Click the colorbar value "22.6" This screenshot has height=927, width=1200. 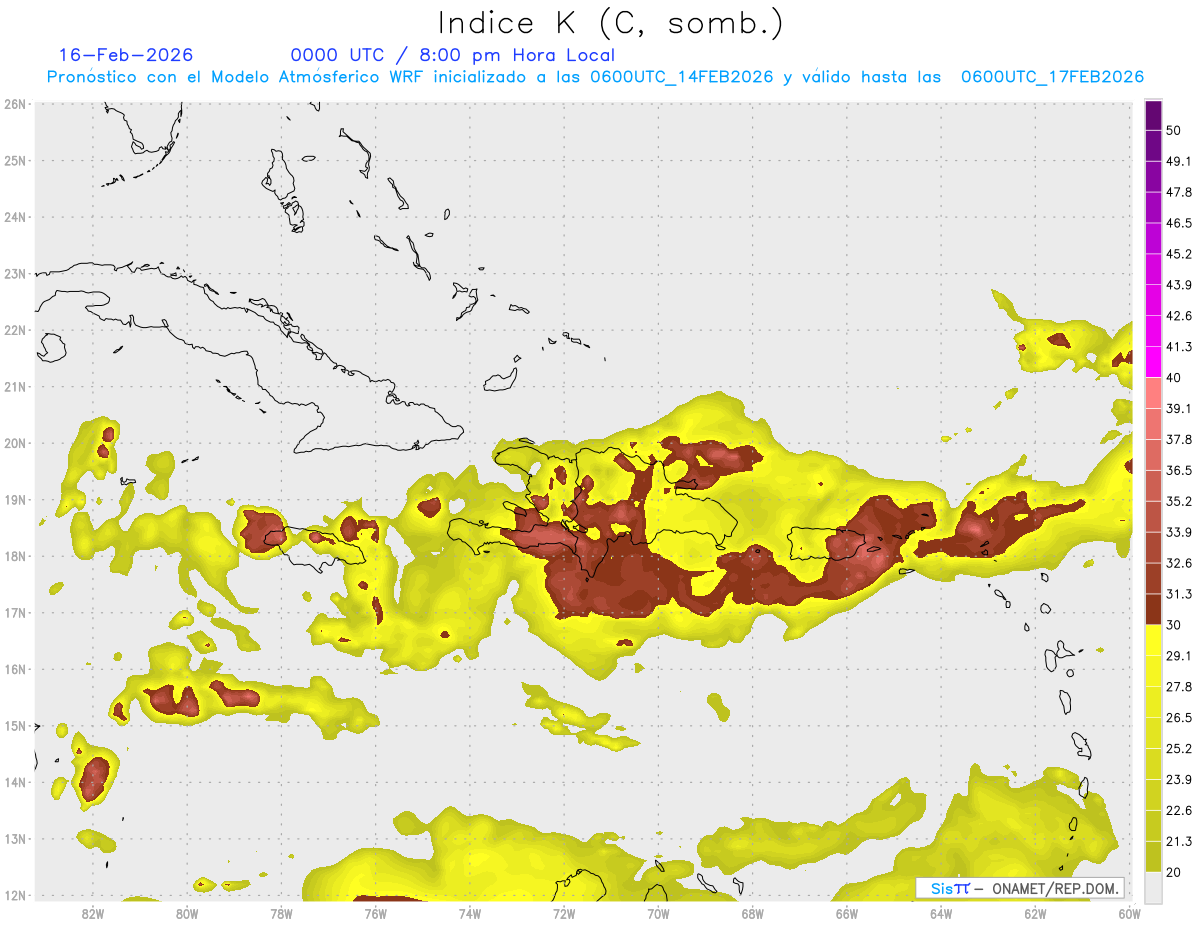click(1179, 811)
